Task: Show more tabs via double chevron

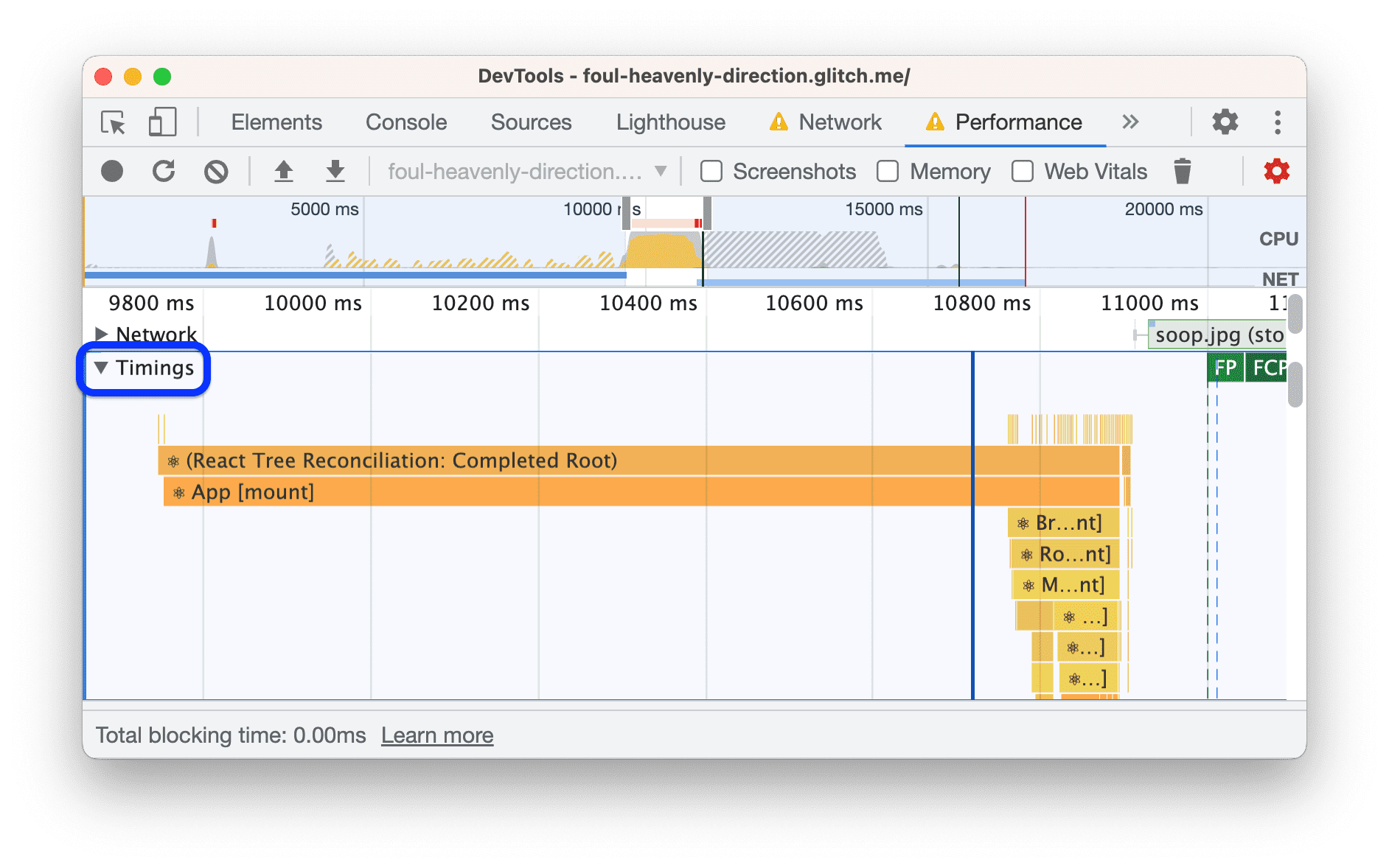Action: (x=1130, y=122)
